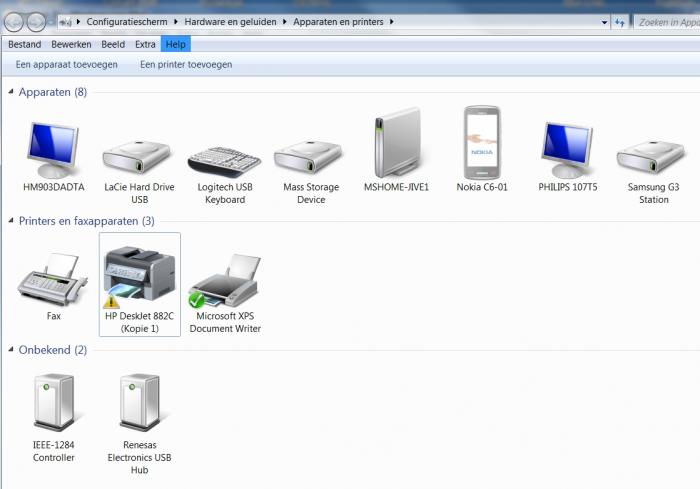Select the HM903DADTA monitor icon
This screenshot has width=700, height=489.
click(53, 150)
